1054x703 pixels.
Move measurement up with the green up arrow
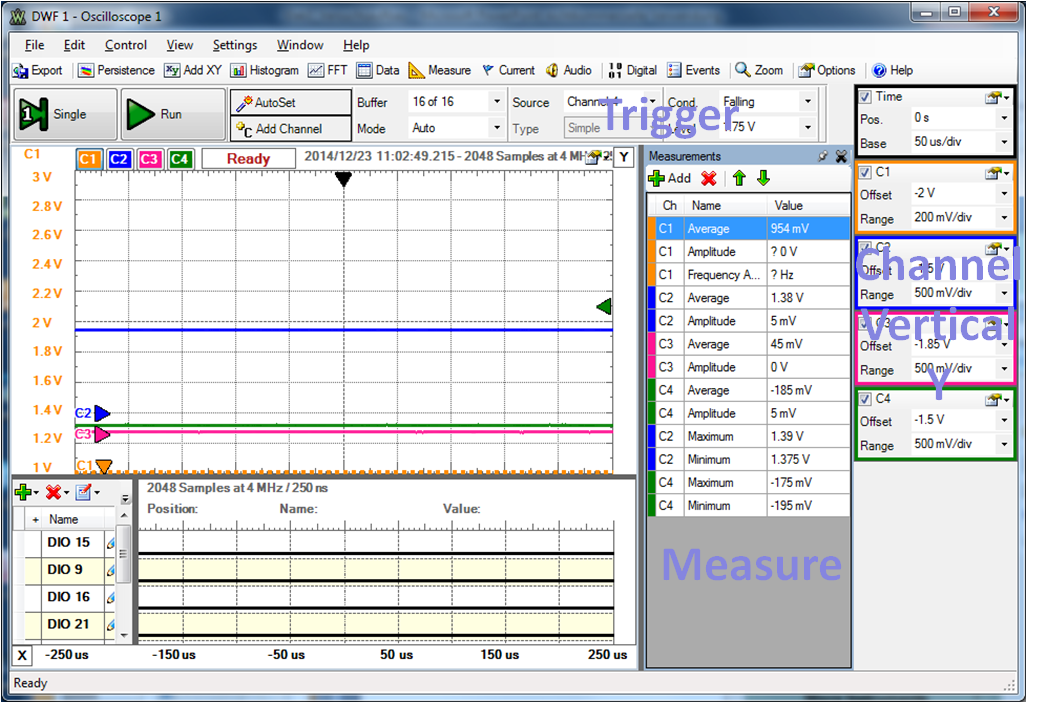[739, 178]
